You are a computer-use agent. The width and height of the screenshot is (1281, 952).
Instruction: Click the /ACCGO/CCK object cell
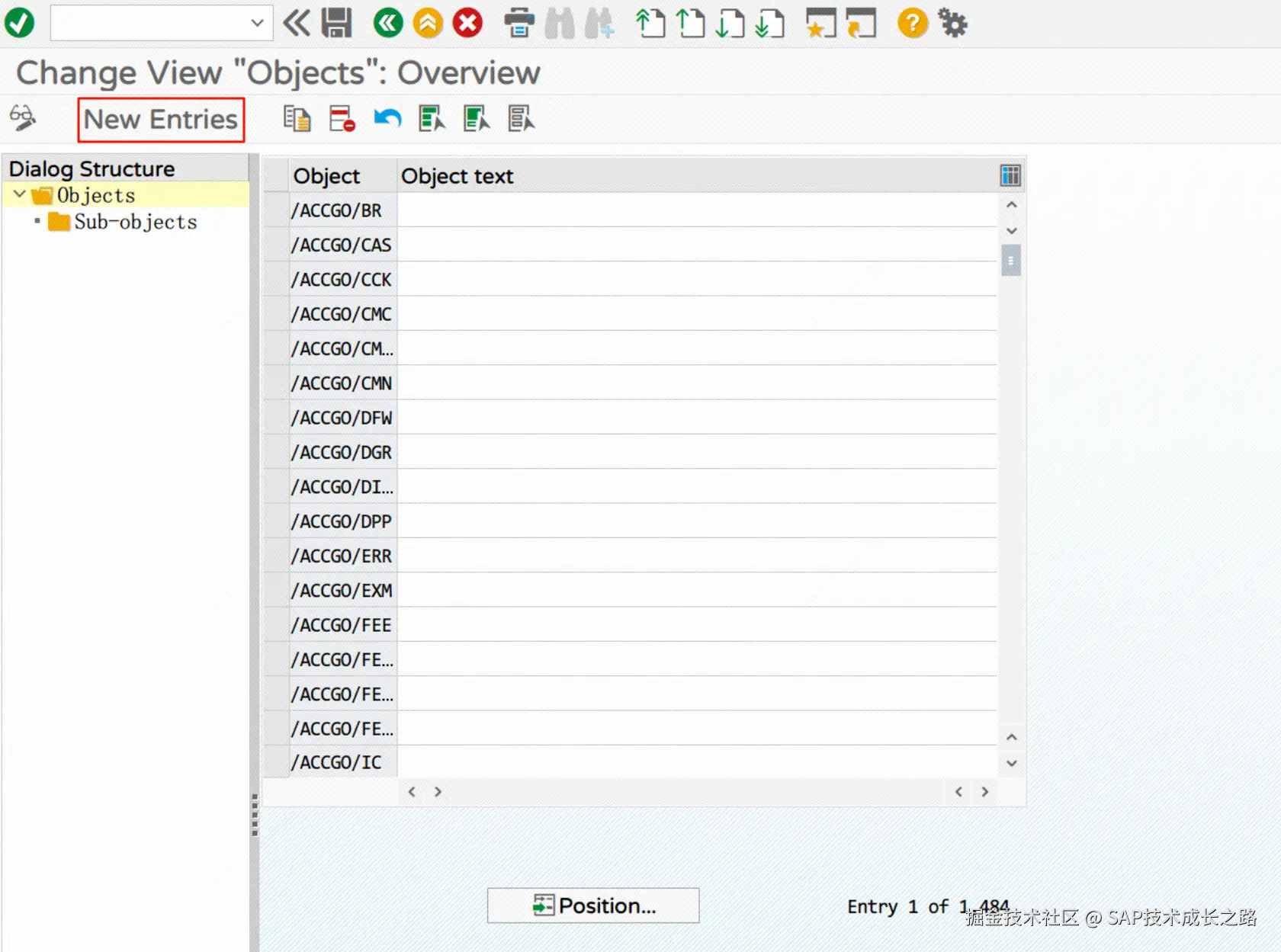(x=343, y=280)
